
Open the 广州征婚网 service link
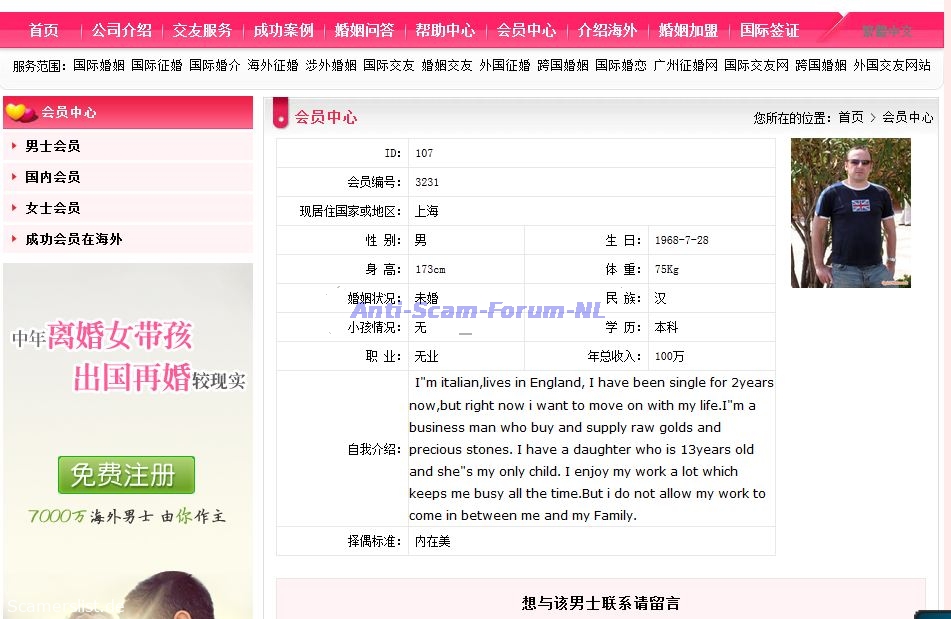coord(685,65)
